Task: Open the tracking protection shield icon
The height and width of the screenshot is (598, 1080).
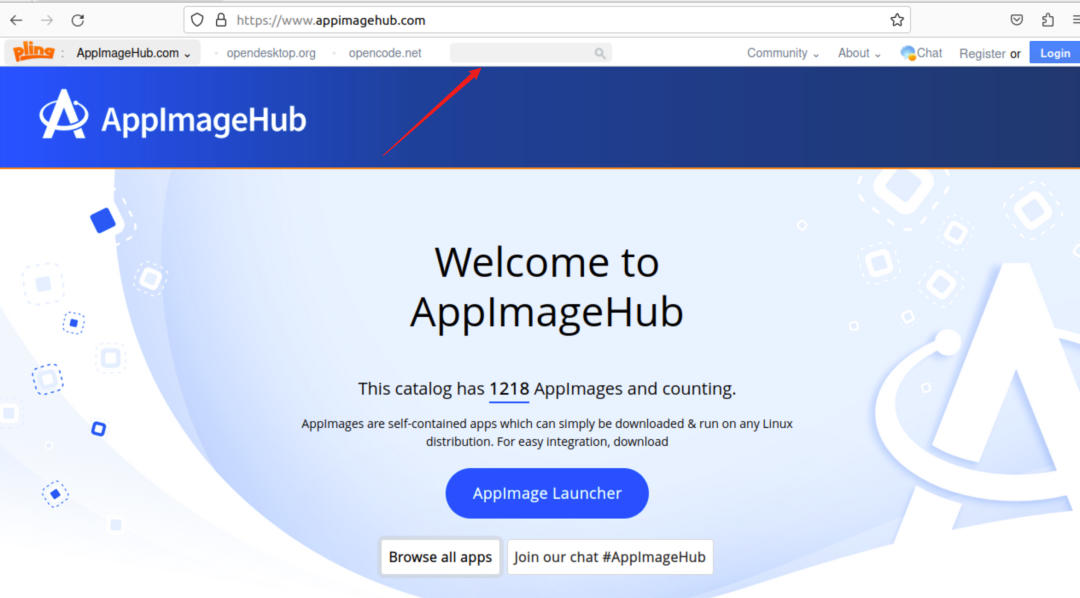Action: pos(198,20)
